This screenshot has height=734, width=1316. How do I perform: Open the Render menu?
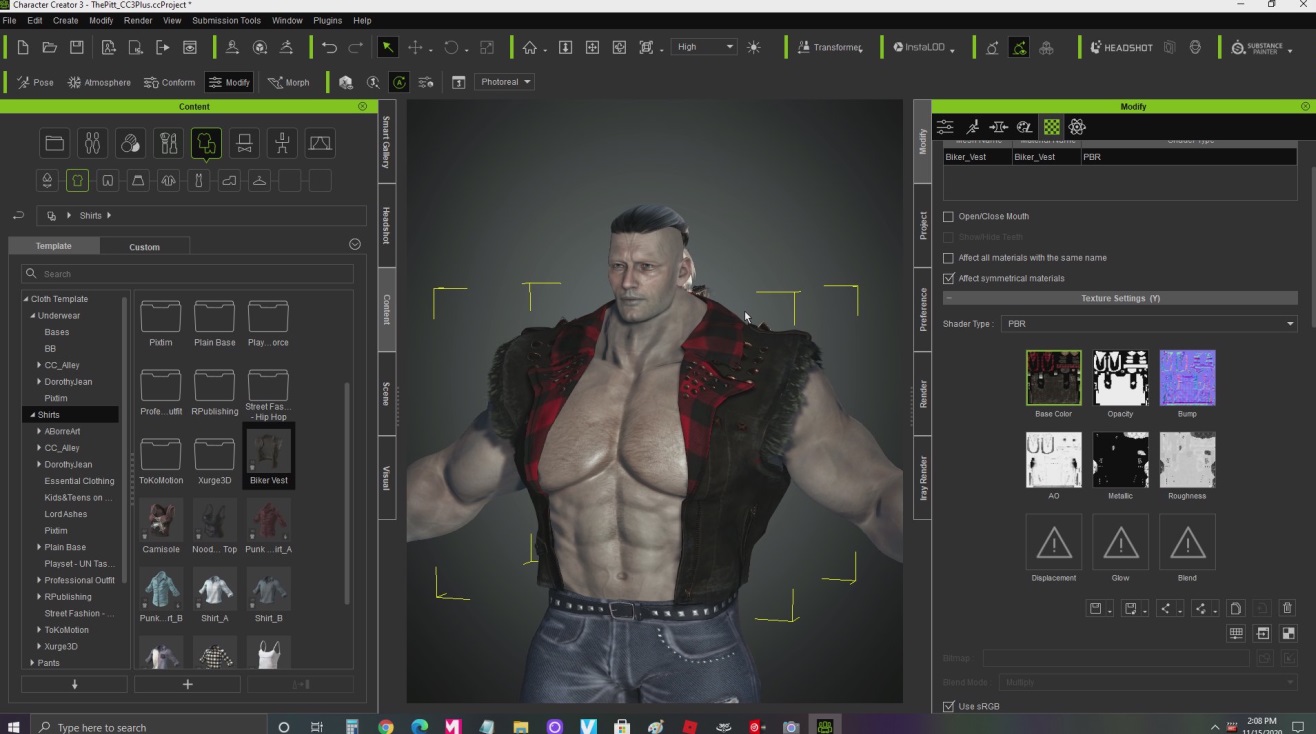pyautogui.click(x=138, y=20)
